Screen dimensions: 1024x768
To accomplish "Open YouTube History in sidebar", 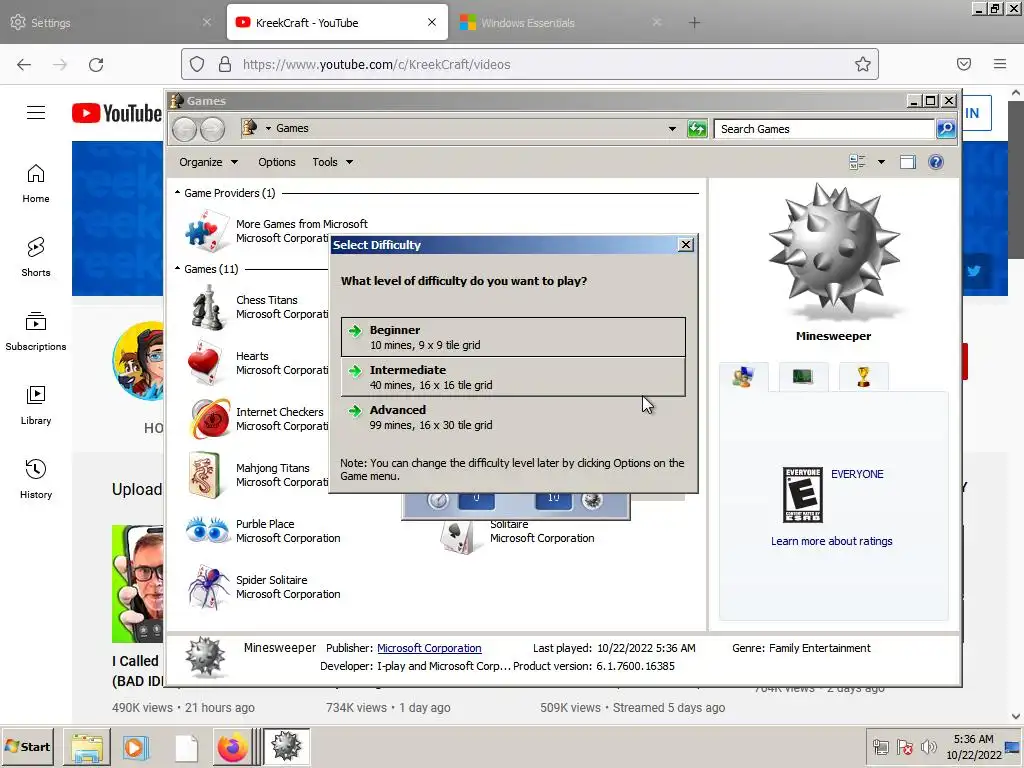I will point(36,480).
